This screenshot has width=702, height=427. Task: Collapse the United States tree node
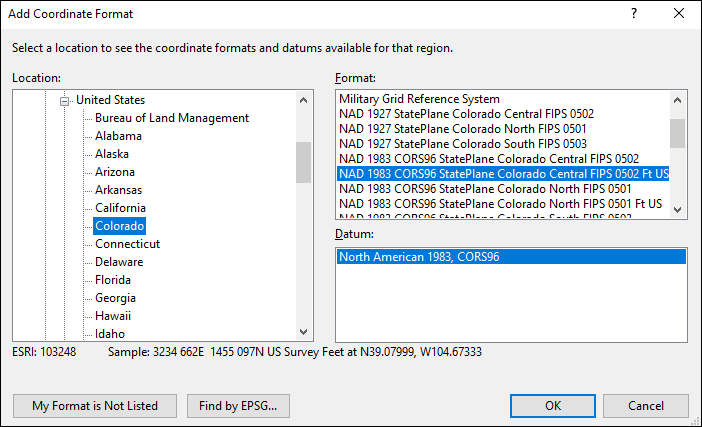click(x=64, y=101)
